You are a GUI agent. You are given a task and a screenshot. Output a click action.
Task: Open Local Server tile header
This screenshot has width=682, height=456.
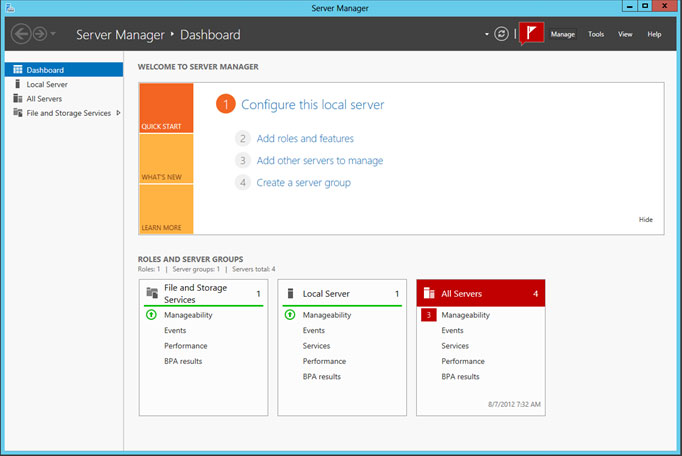coord(342,293)
